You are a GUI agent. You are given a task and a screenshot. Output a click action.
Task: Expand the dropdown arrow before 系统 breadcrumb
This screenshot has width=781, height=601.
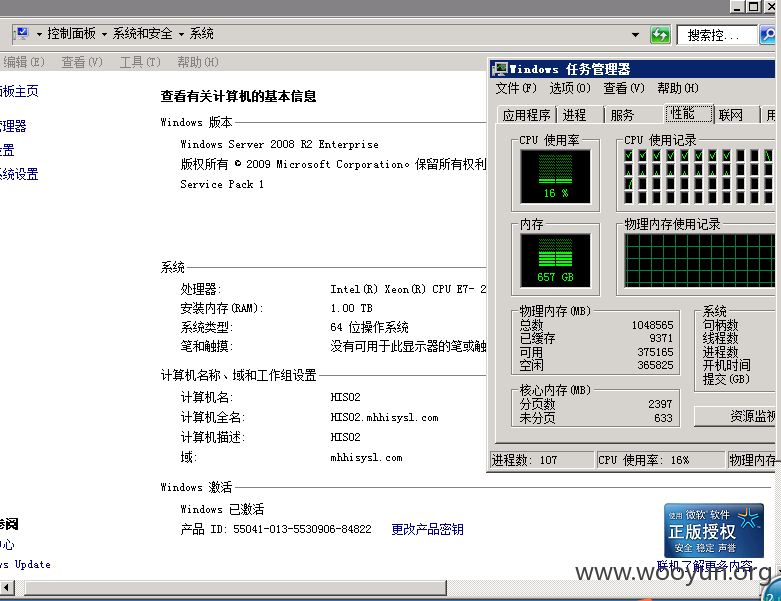tap(181, 34)
